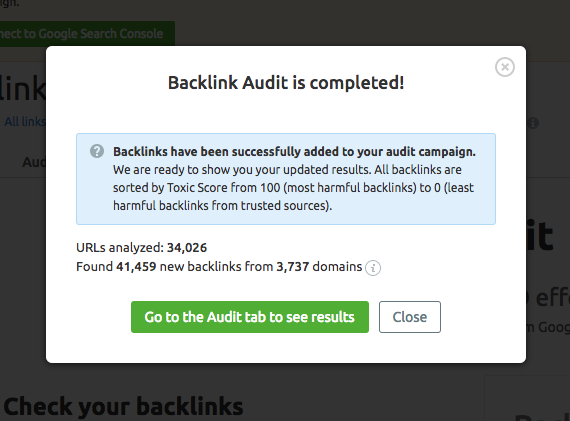This screenshot has height=421, width=570.
Task: Select the dimmed Connect to Google Search Console button
Action: (87, 34)
